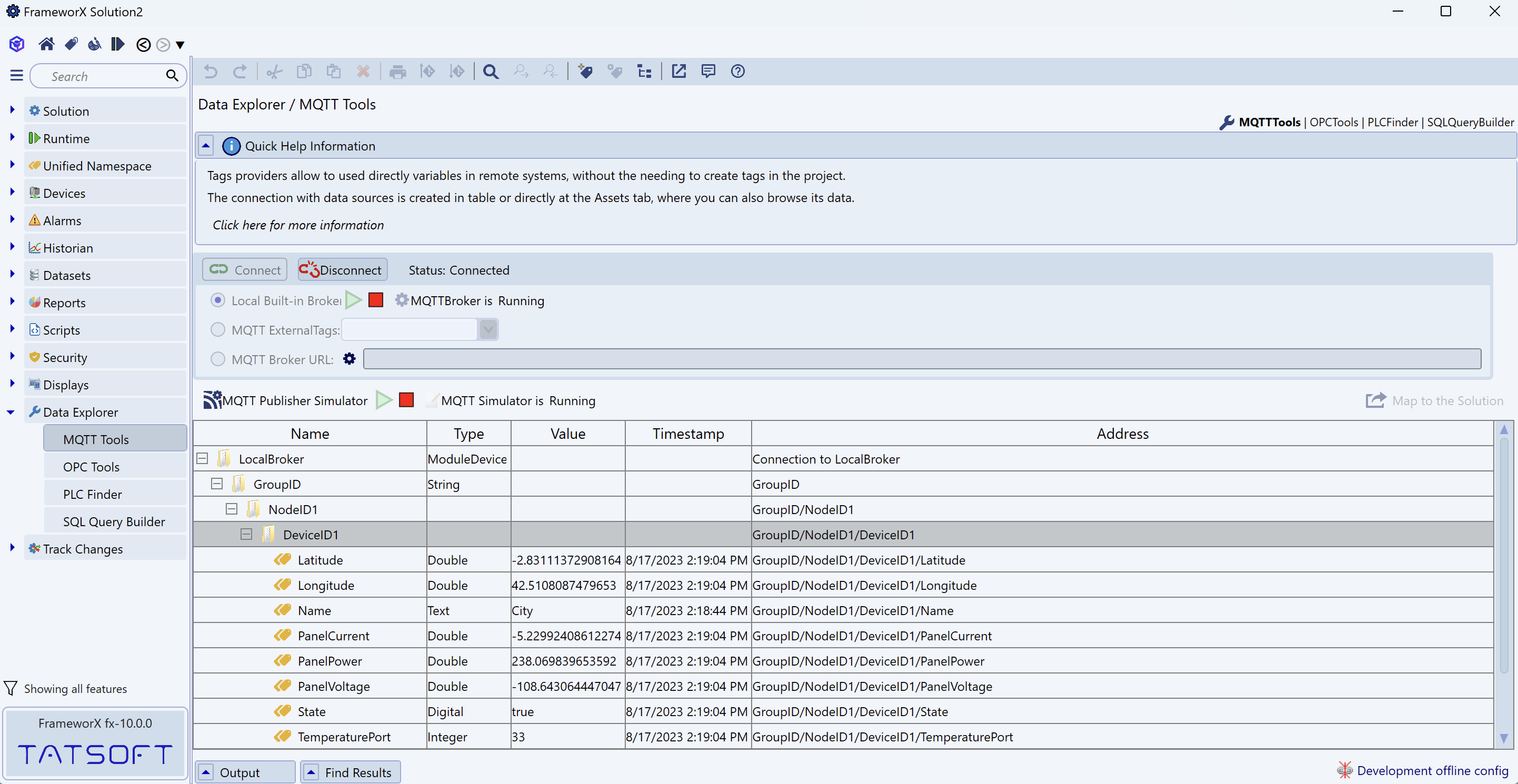Click the Alarms sidebar item

click(x=105, y=220)
